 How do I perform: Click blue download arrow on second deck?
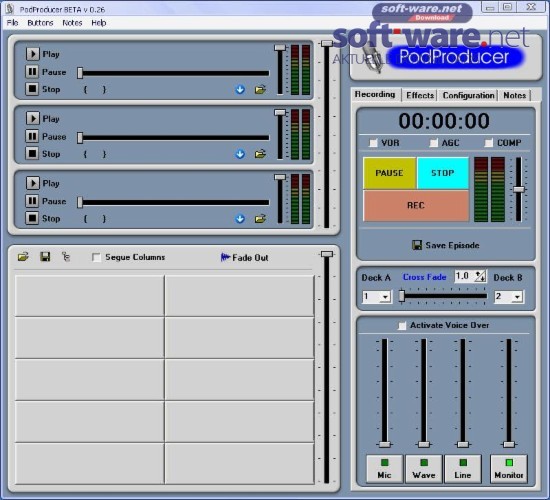click(240, 154)
